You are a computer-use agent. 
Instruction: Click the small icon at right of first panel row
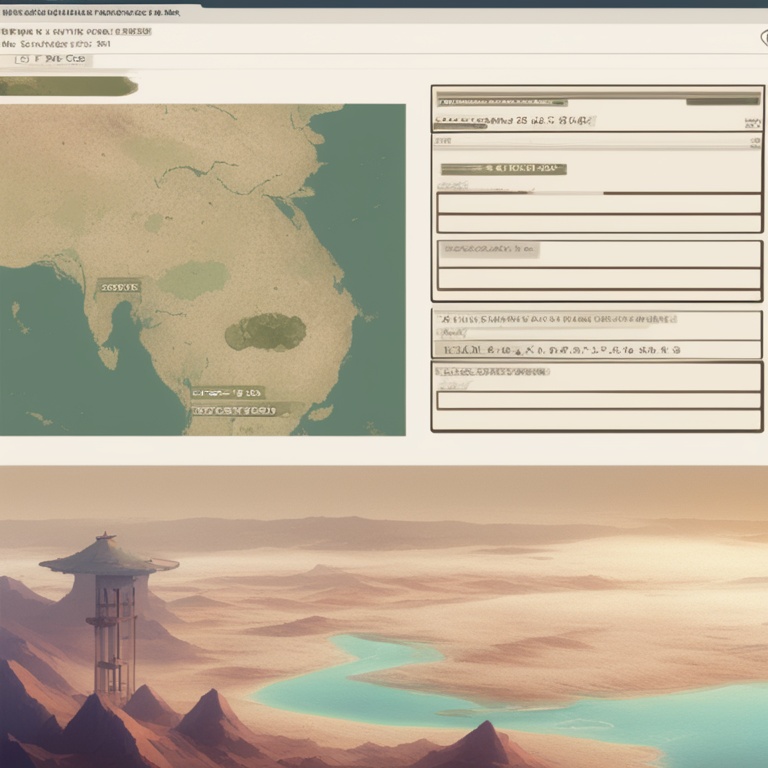[751, 123]
